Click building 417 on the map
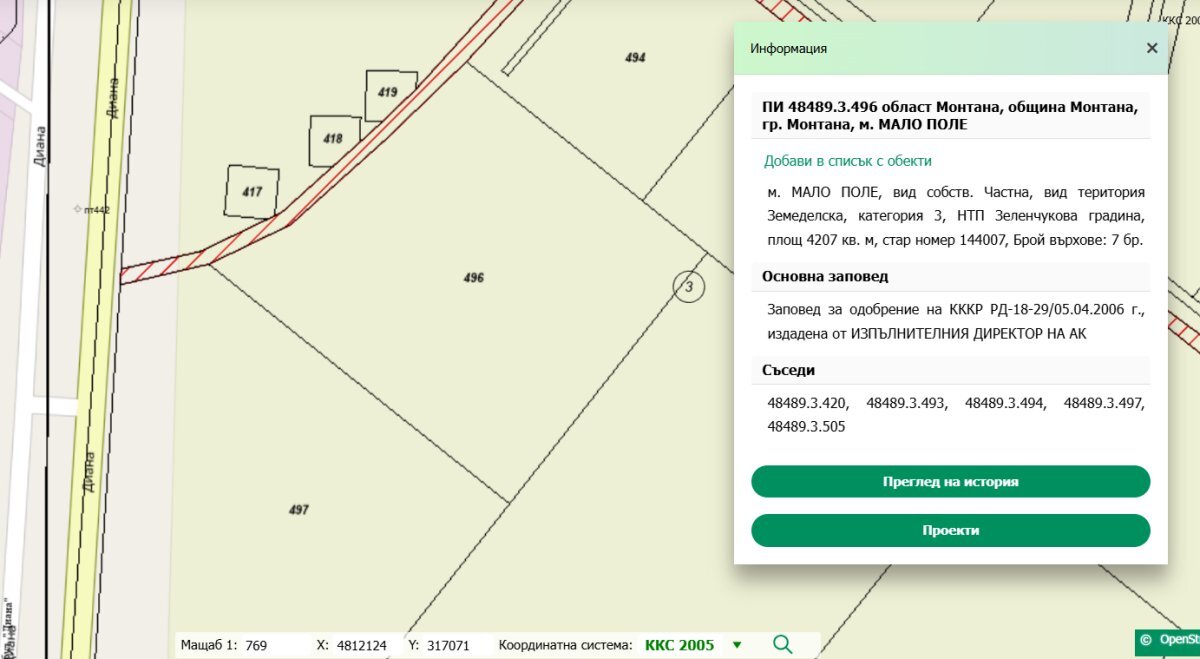The width and height of the screenshot is (1200, 659). tap(252, 191)
